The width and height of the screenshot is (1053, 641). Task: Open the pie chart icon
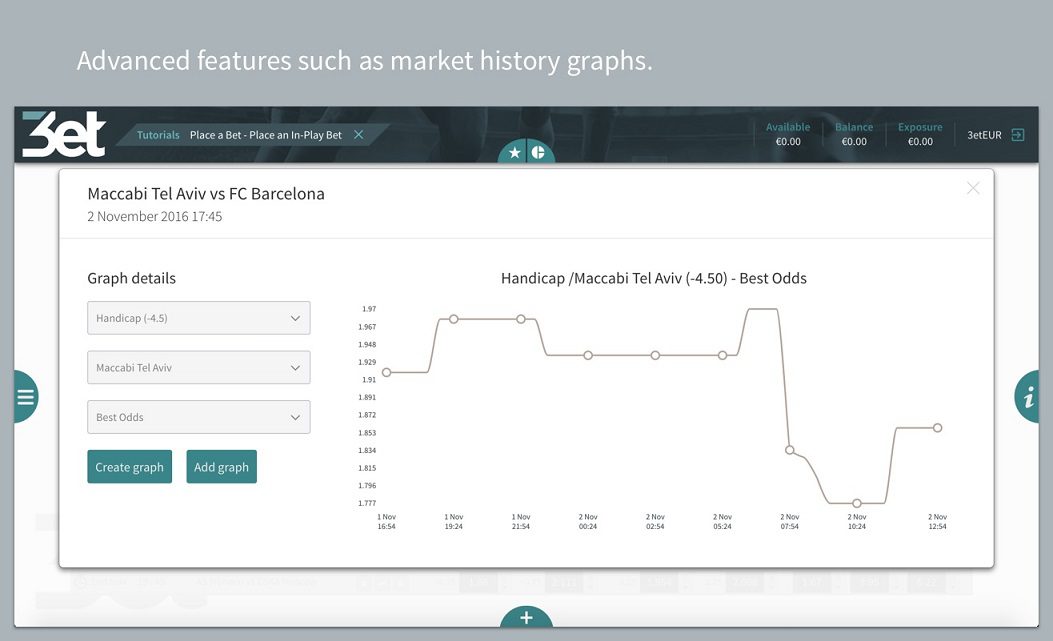539,153
